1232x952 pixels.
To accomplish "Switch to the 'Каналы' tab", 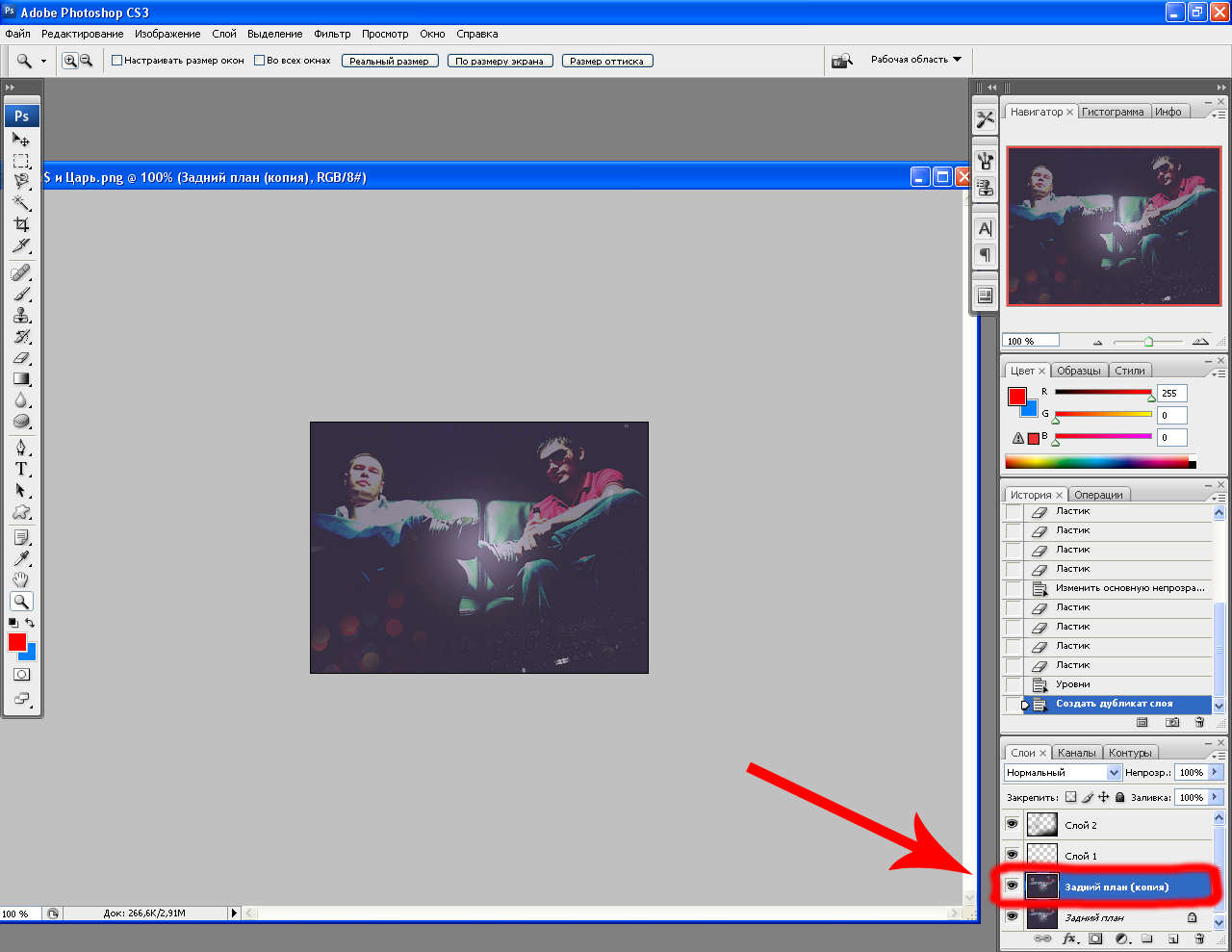I will coord(1076,753).
